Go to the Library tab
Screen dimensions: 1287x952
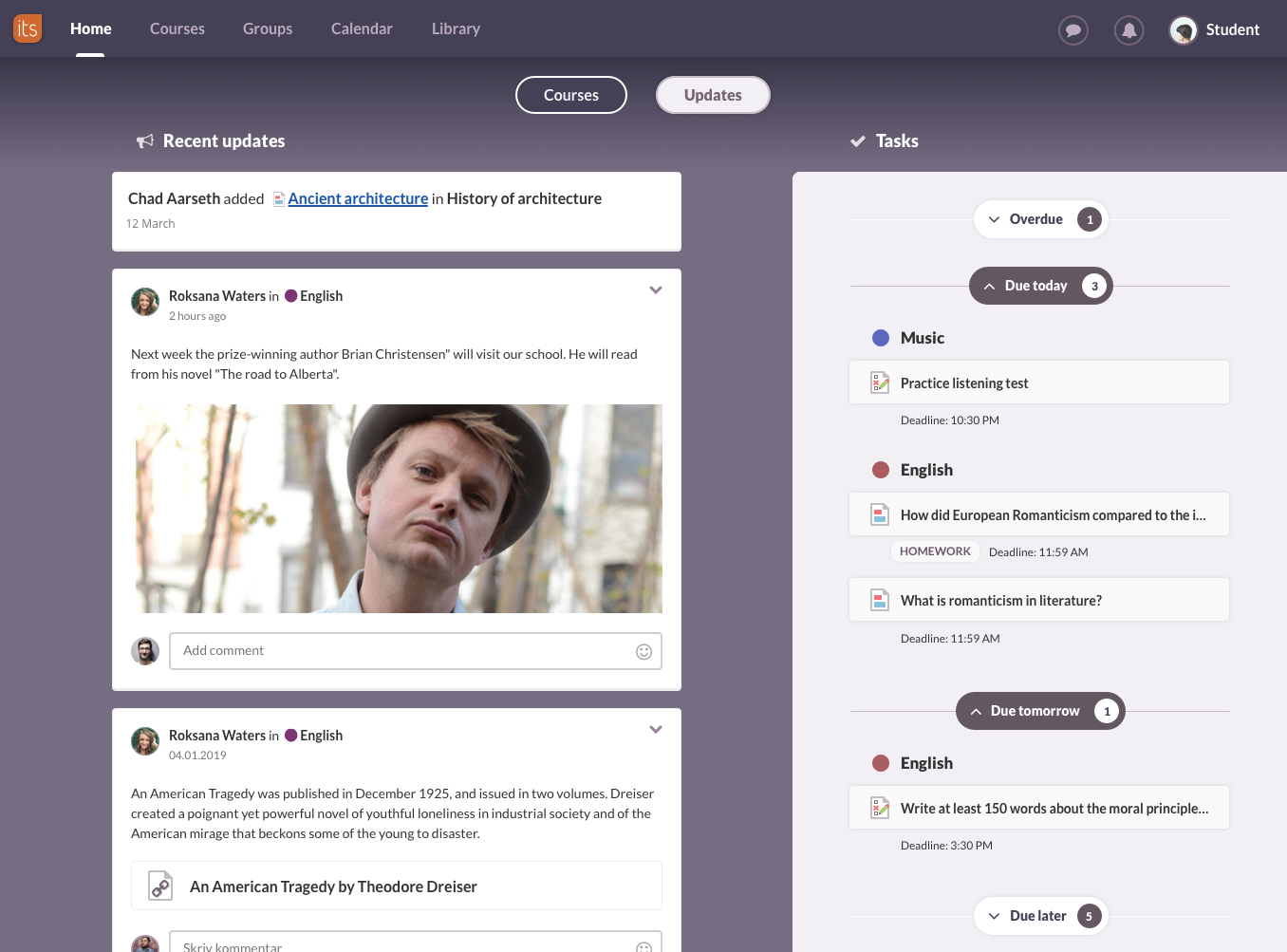pos(456,28)
